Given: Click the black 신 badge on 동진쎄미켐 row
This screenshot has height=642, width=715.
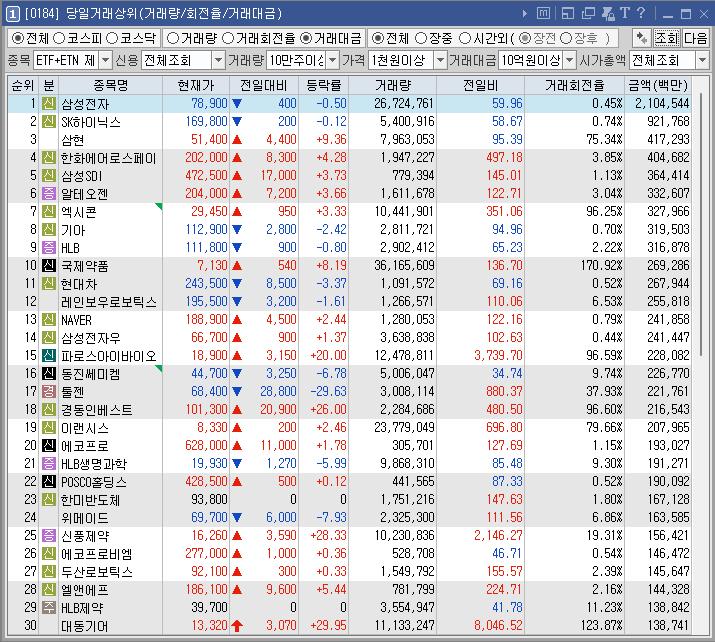Looking at the screenshot, I should (49, 373).
